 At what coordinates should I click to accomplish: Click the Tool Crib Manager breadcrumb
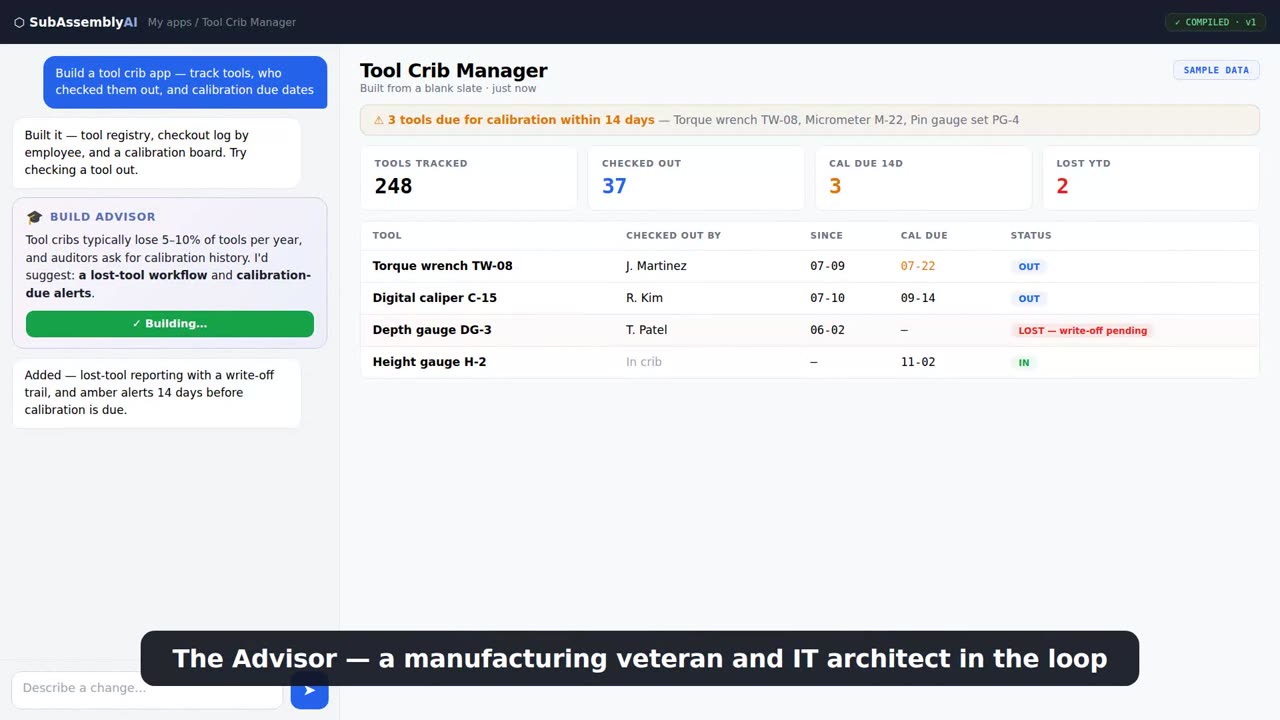pyautogui.click(x=249, y=22)
